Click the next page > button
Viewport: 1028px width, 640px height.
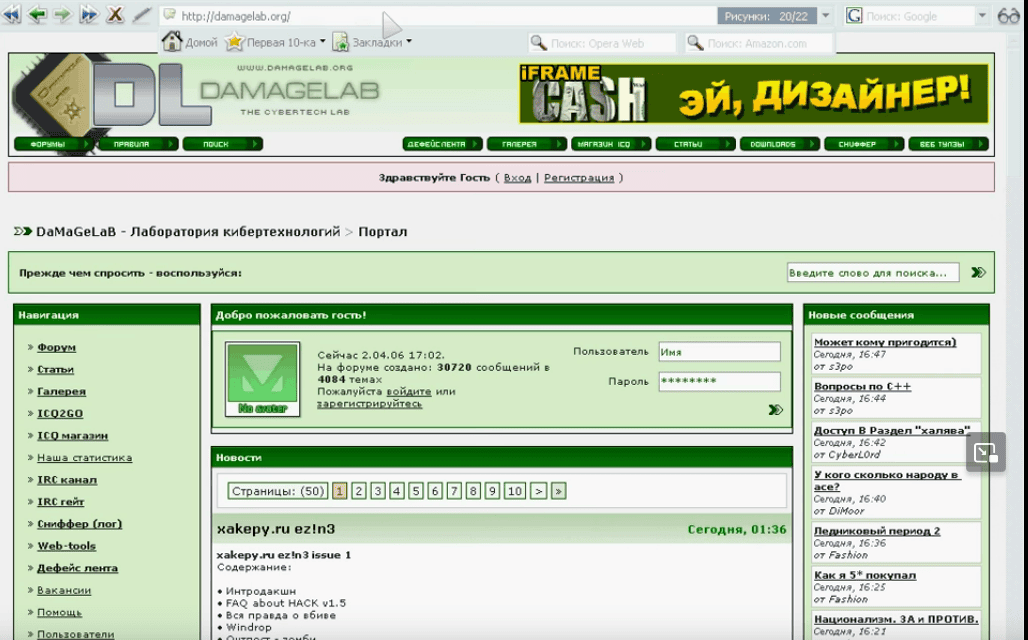pyautogui.click(x=538, y=491)
